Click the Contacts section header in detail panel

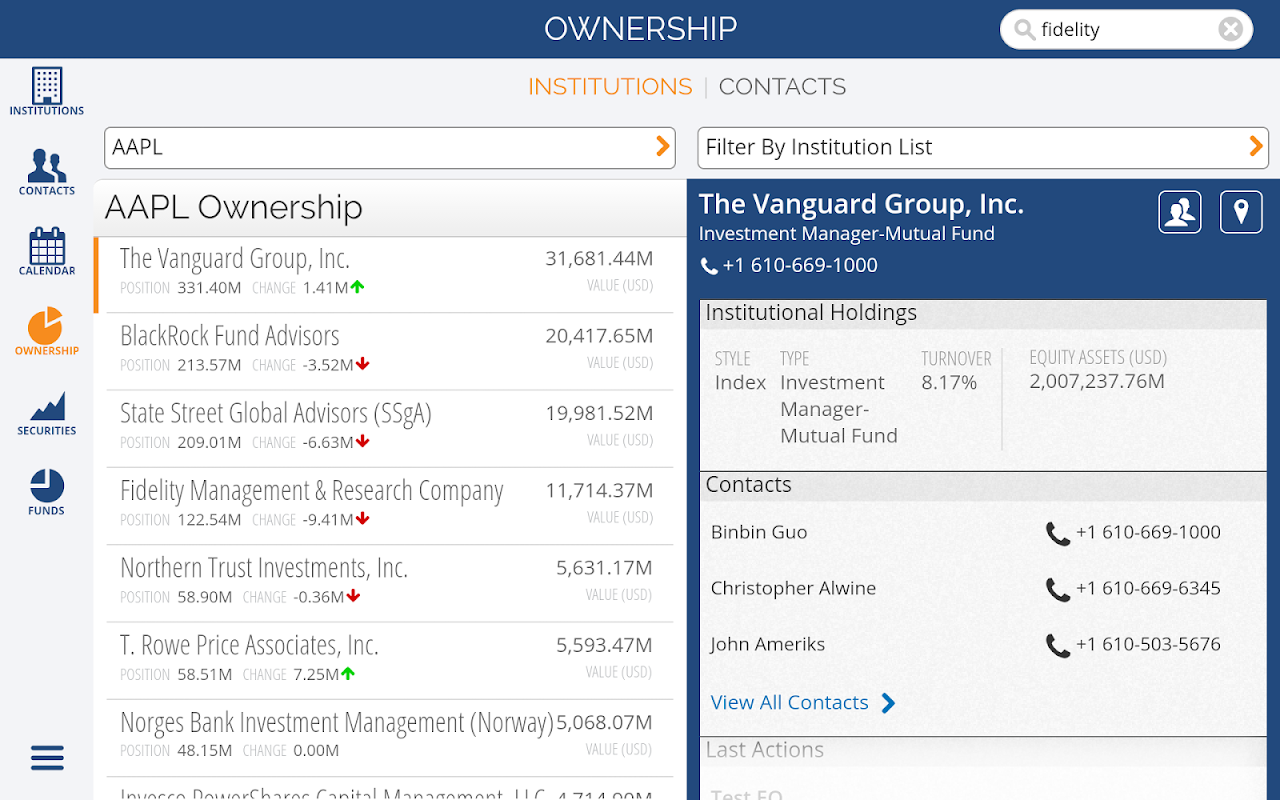tap(983, 485)
